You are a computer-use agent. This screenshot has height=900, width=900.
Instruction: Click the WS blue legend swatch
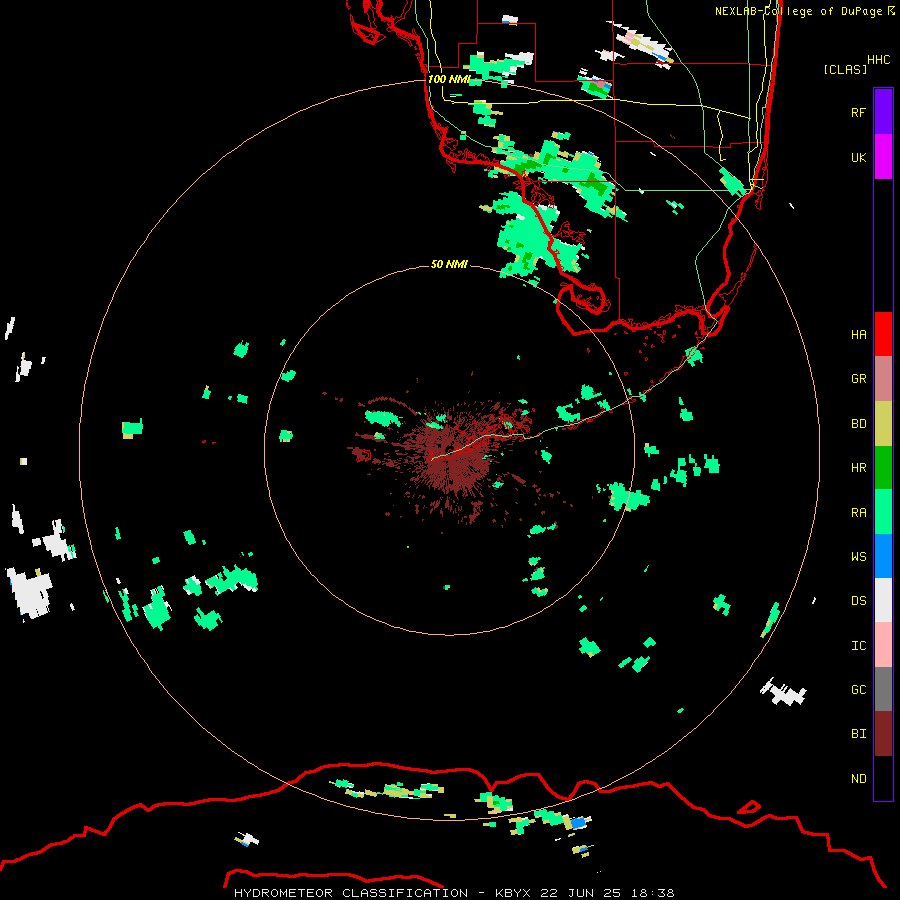click(x=883, y=556)
